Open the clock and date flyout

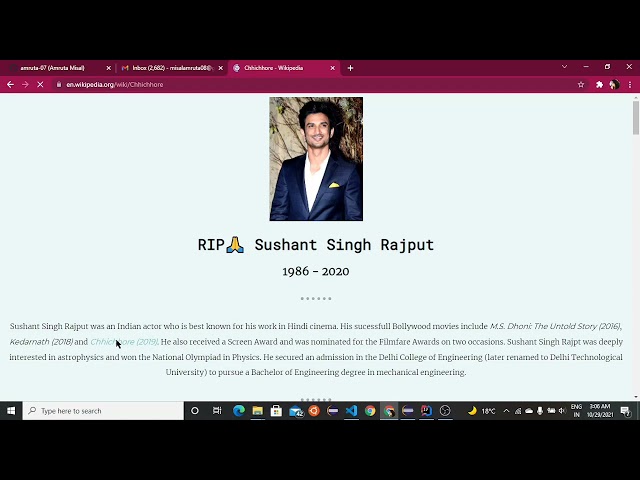pos(600,411)
